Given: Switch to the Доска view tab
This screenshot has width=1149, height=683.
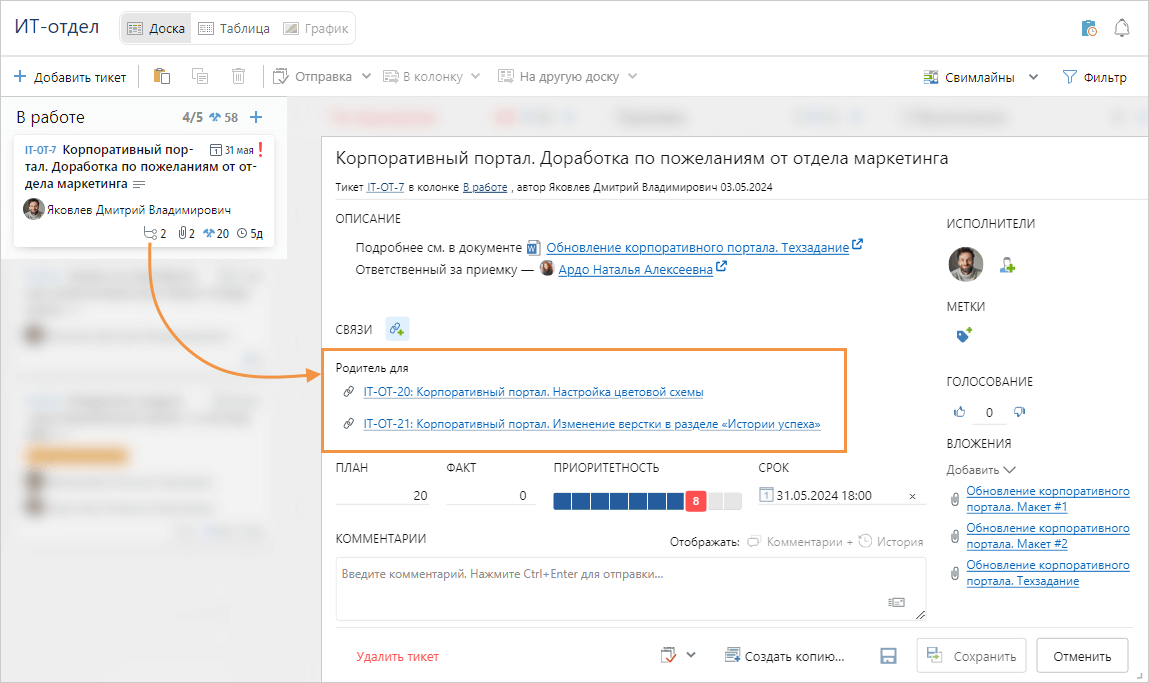Looking at the screenshot, I should coord(156,28).
